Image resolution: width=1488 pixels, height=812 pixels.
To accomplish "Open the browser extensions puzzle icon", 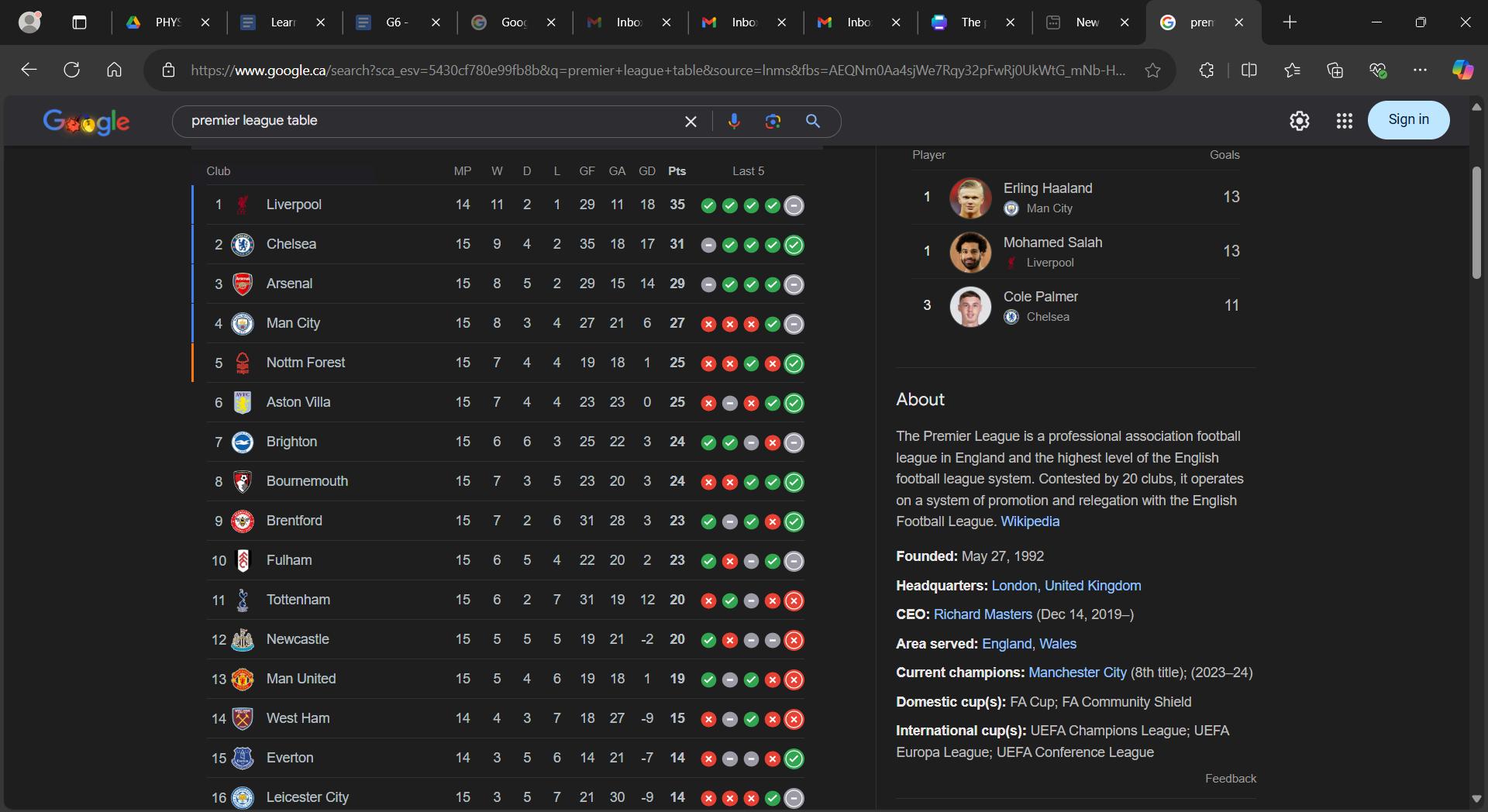I will pyautogui.click(x=1206, y=70).
